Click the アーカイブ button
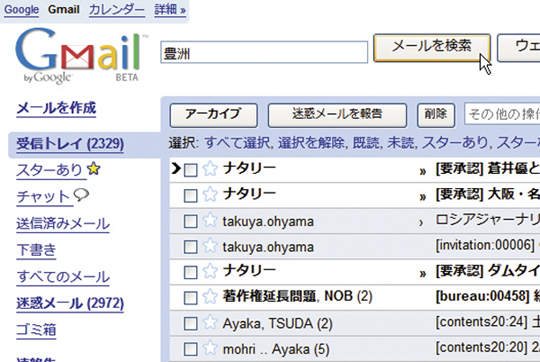The width and height of the screenshot is (540, 362). click(x=214, y=115)
